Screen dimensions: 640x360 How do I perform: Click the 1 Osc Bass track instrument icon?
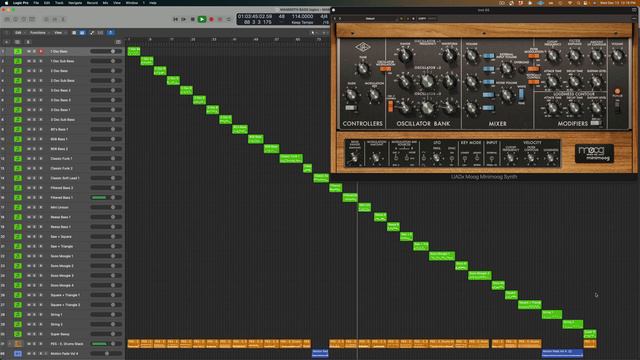coord(18,51)
